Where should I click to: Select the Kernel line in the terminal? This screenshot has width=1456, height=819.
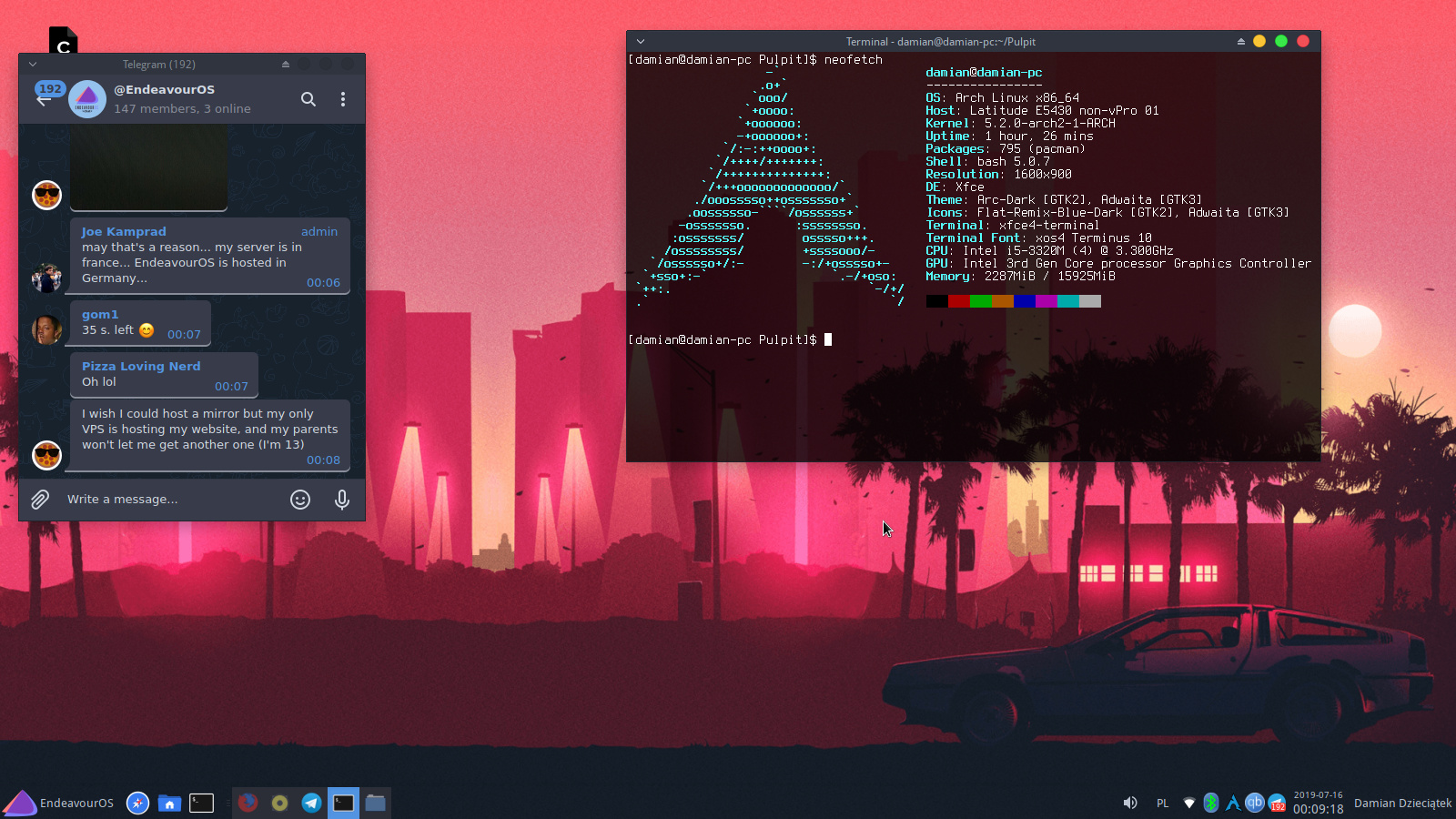(1020, 123)
